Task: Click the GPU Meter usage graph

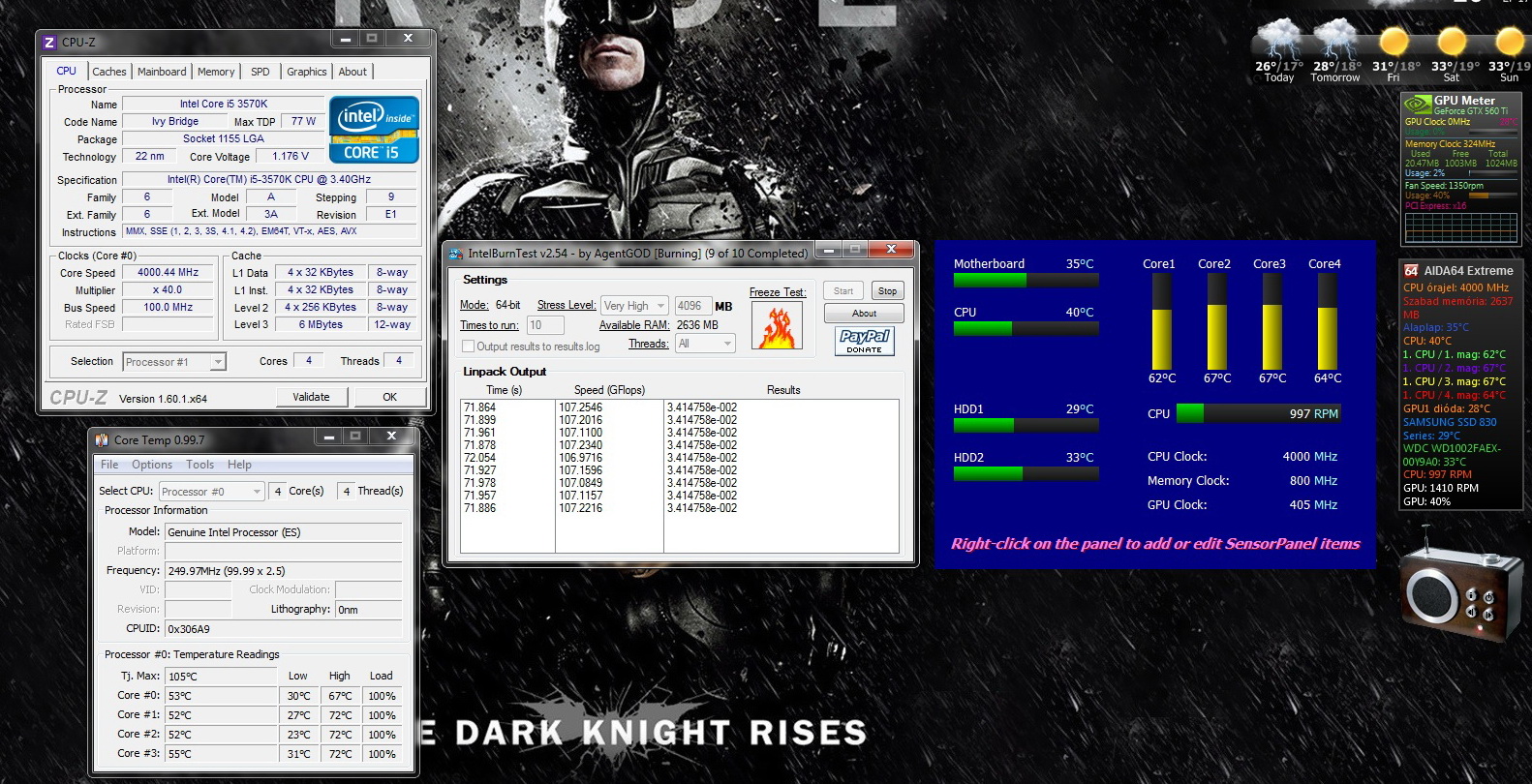Action: pos(1460,227)
